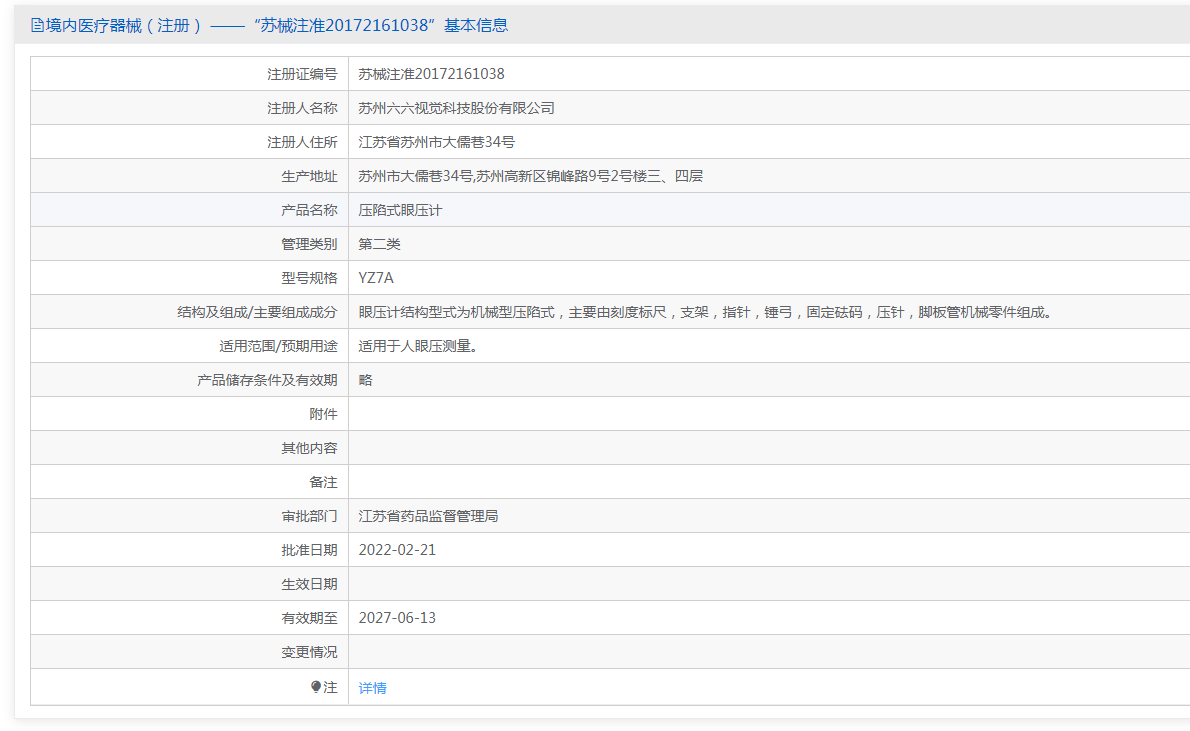Click management category value 第二类

(x=379, y=244)
